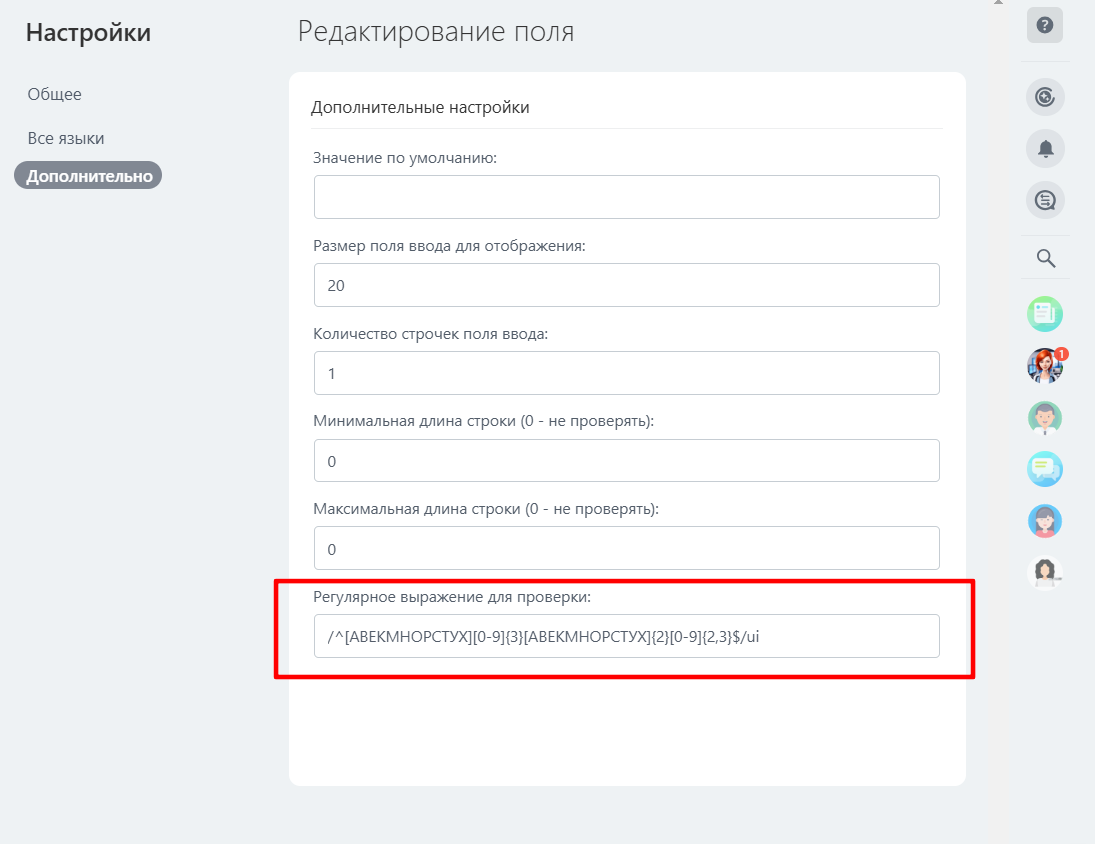Select the Дополнительно tab
The width and height of the screenshot is (1095, 844).
pos(87,174)
